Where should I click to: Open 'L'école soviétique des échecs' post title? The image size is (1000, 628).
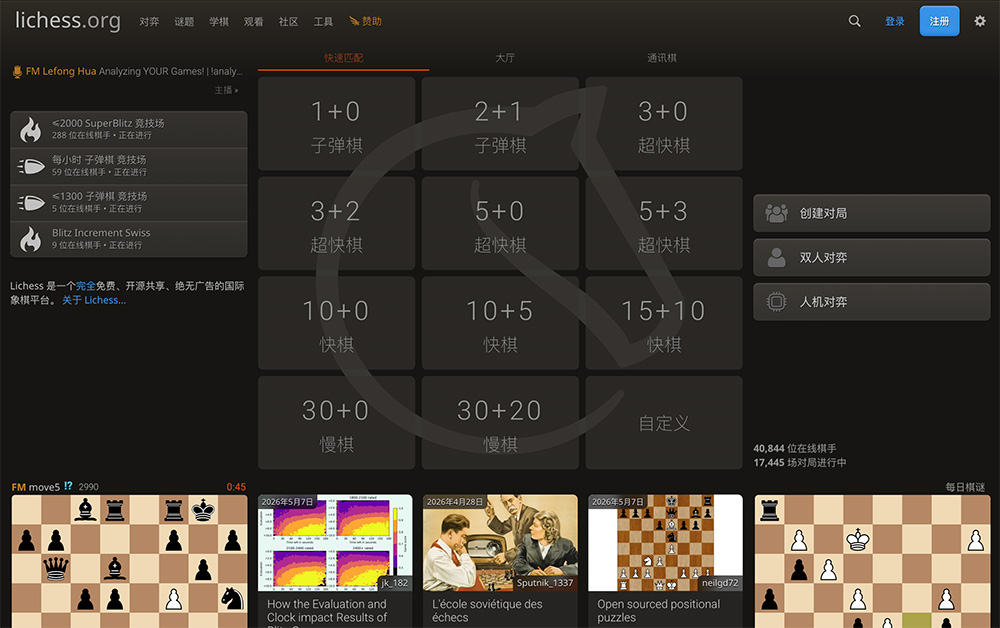487,611
